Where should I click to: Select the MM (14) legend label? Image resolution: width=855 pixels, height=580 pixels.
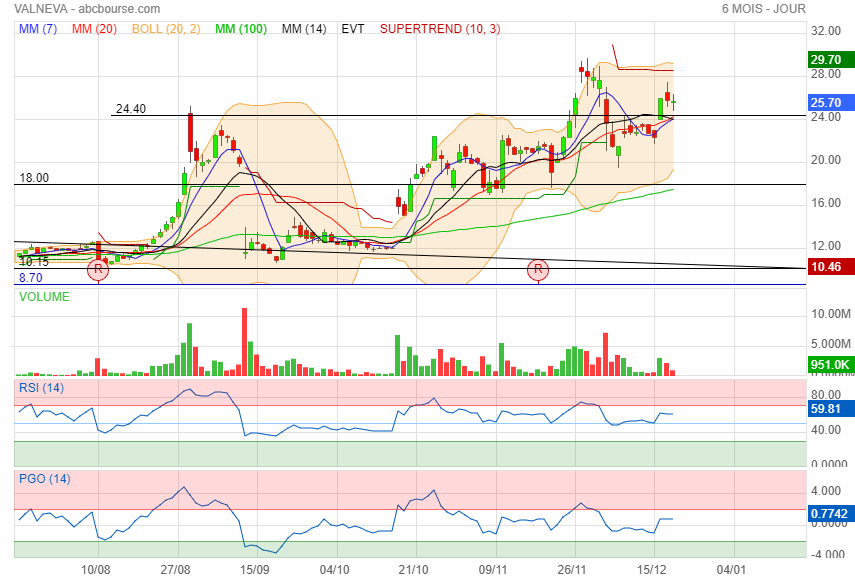[304, 29]
